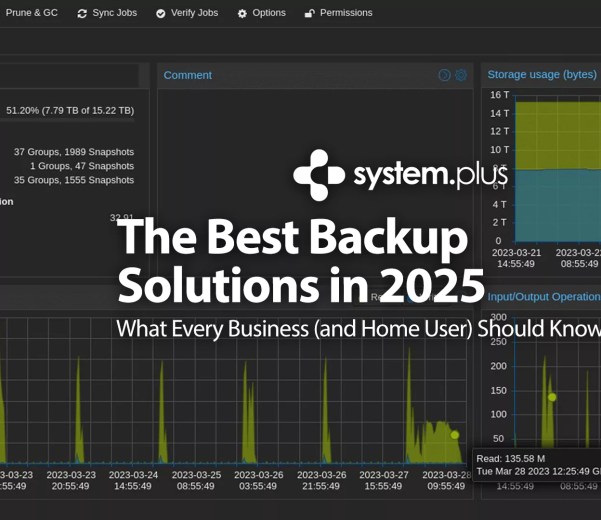Switch to the Sync Jobs tab

pyautogui.click(x=107, y=13)
